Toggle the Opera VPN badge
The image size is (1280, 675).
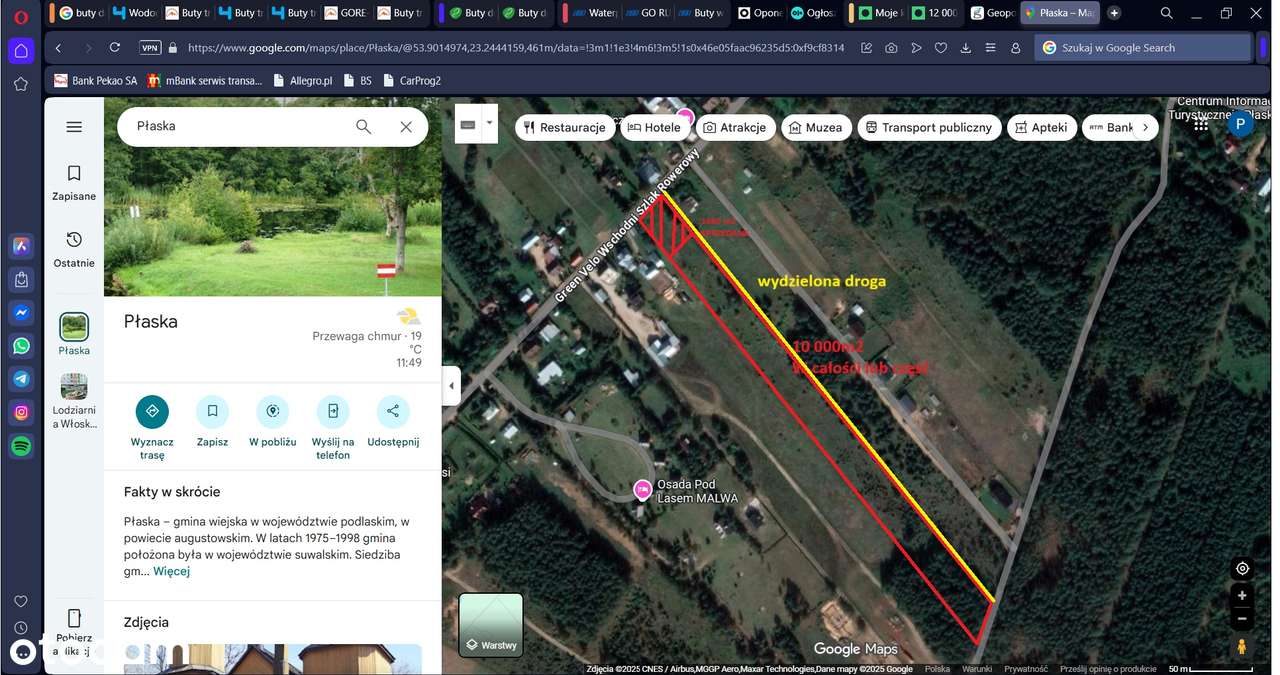click(x=150, y=48)
